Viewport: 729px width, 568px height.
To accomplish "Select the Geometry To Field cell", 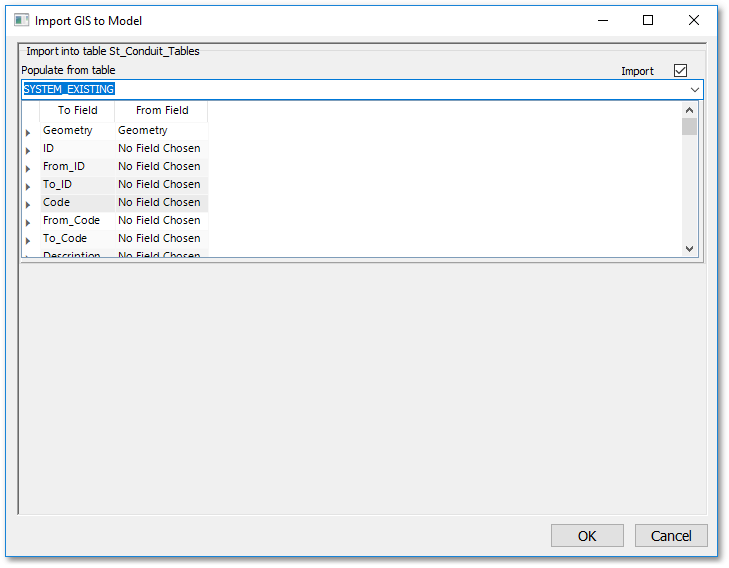I will 78,131.
